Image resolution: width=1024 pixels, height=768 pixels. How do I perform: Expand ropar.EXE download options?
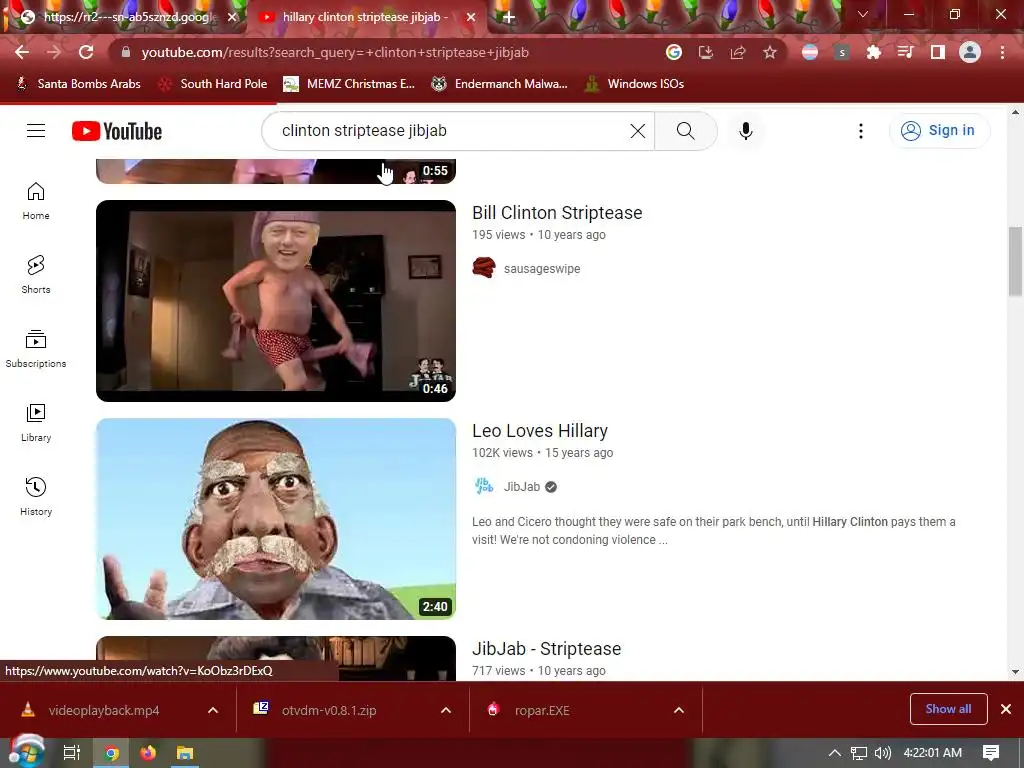[x=679, y=710]
